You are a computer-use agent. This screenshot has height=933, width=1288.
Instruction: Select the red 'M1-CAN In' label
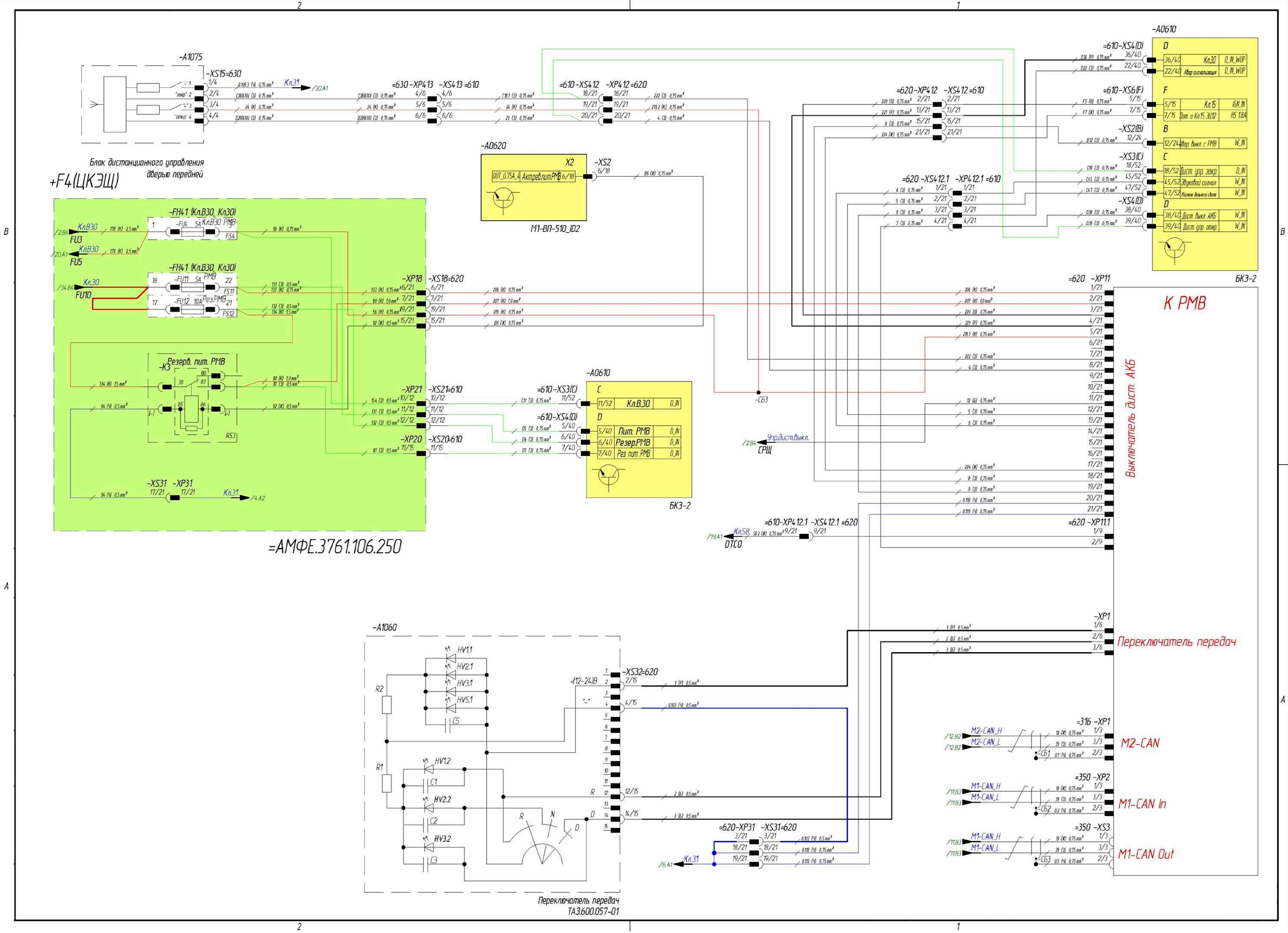tap(1142, 804)
